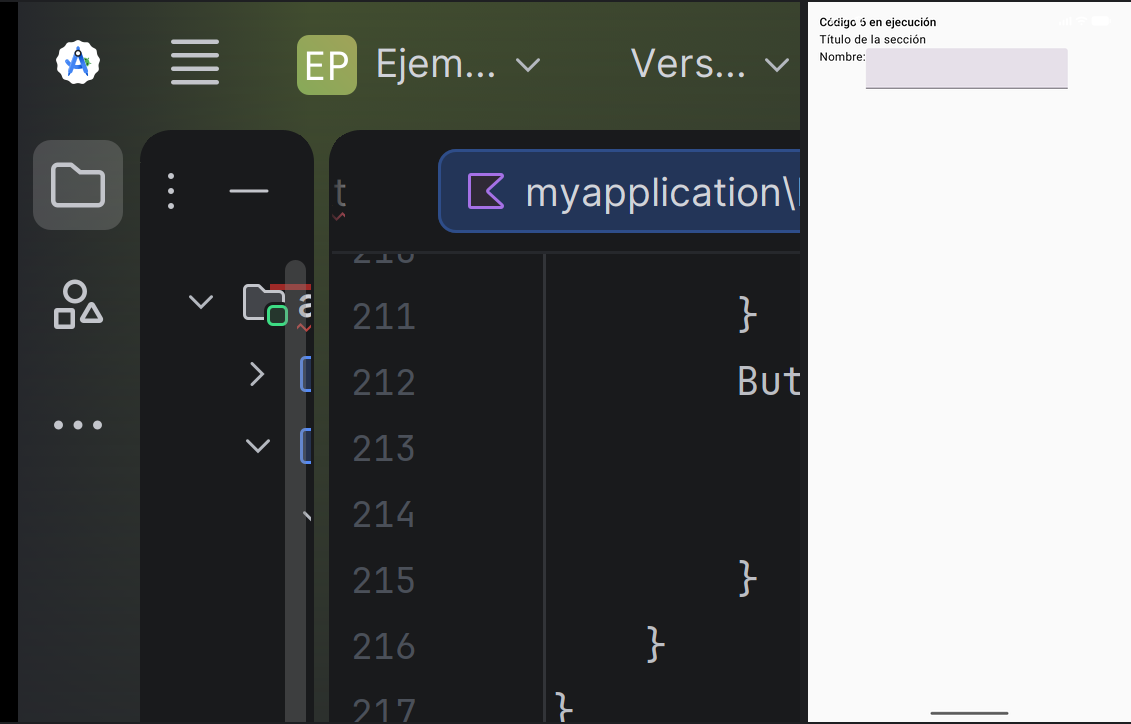
Task: Click the green EP project badge
Action: (x=327, y=65)
